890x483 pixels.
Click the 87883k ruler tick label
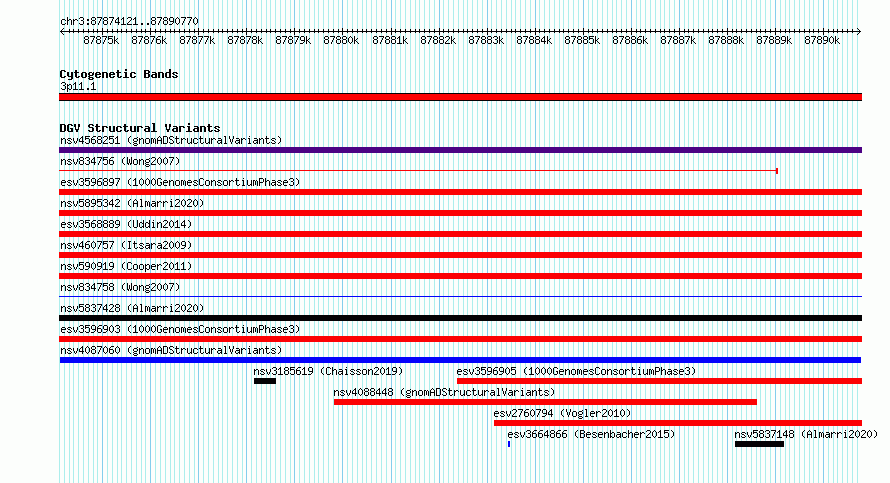point(486,41)
